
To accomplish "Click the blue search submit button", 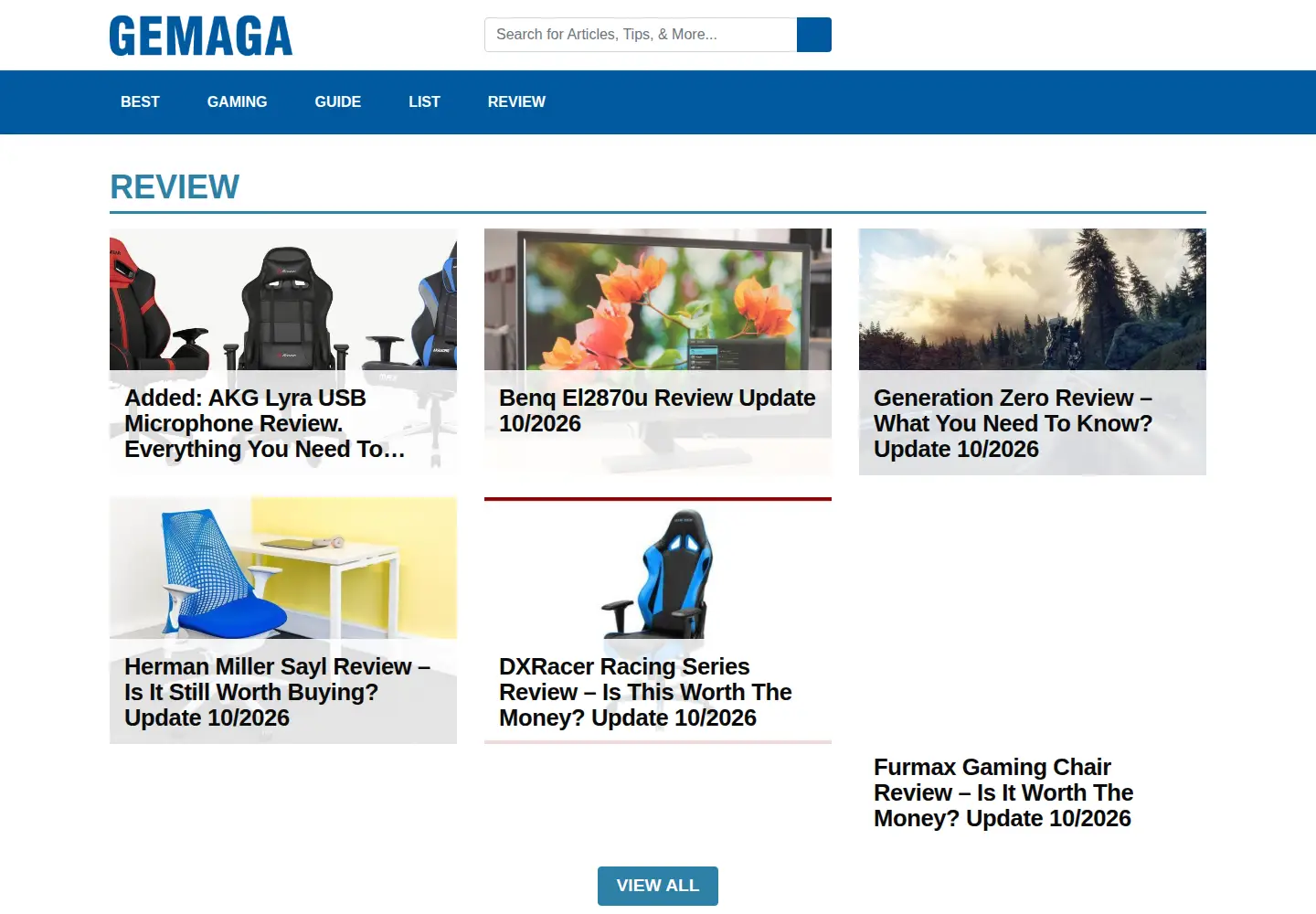I will click(814, 35).
